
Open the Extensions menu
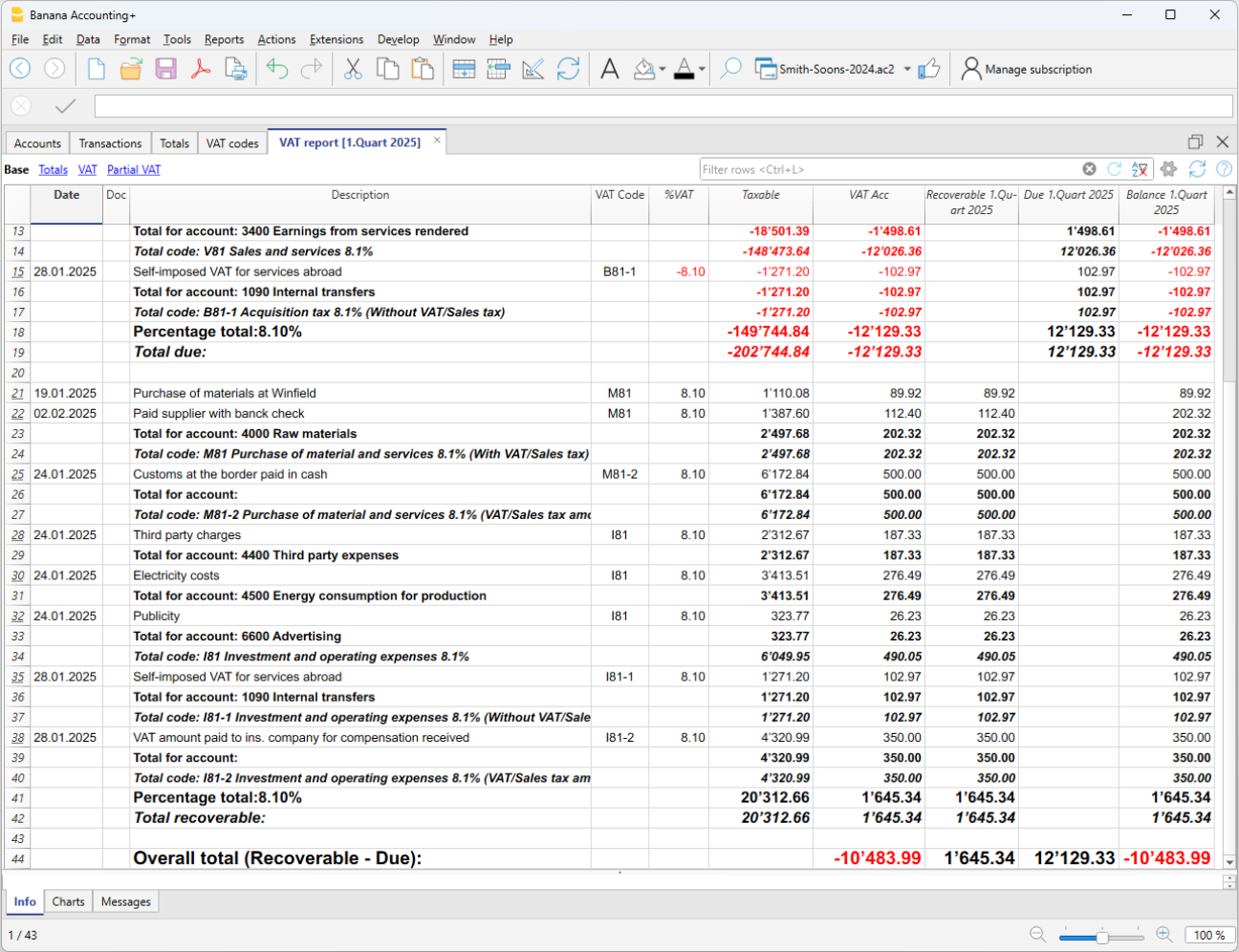click(x=337, y=39)
